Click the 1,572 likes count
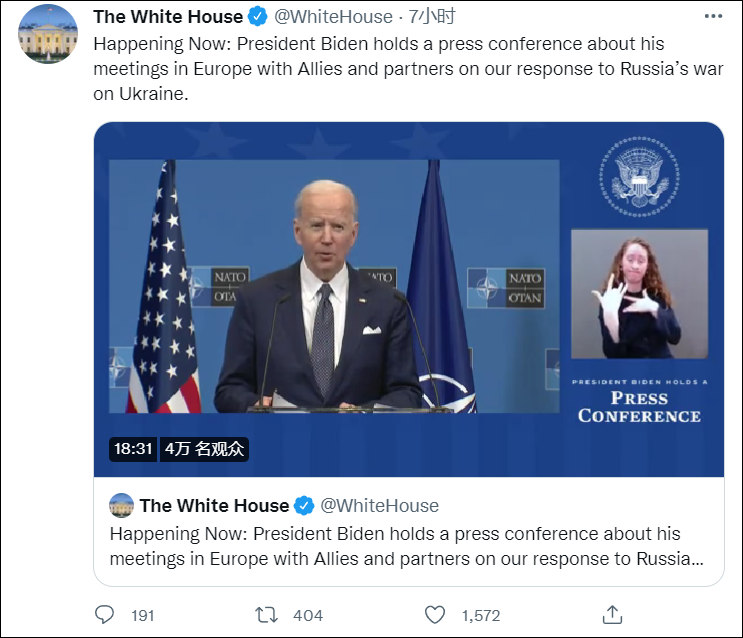Image resolution: width=743 pixels, height=638 pixels. point(480,615)
